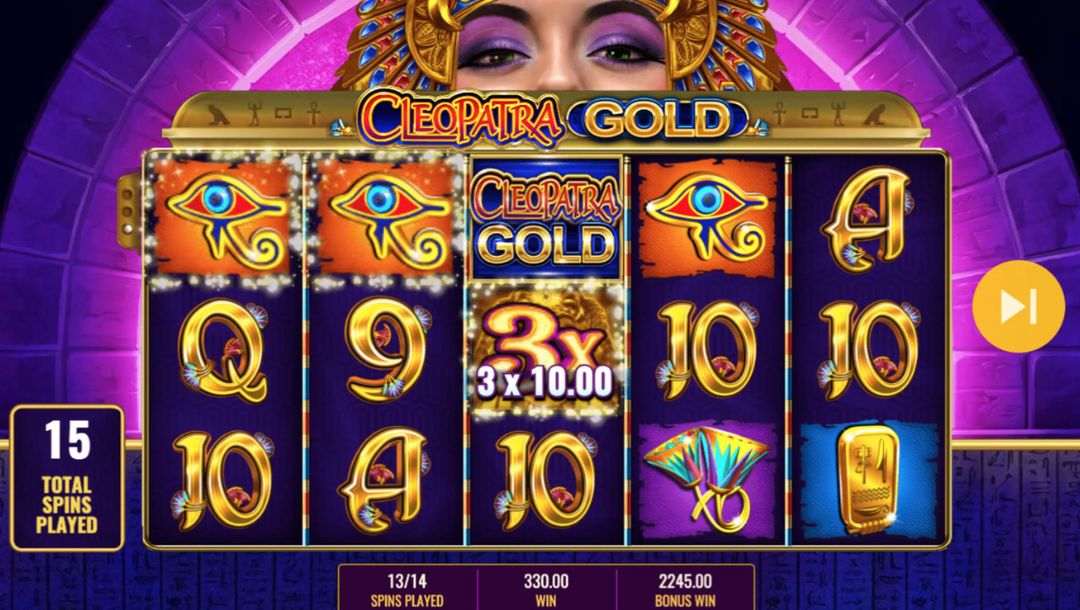Click the orange skip-forward button
Screen dimensions: 1080x610
click(x=1018, y=306)
